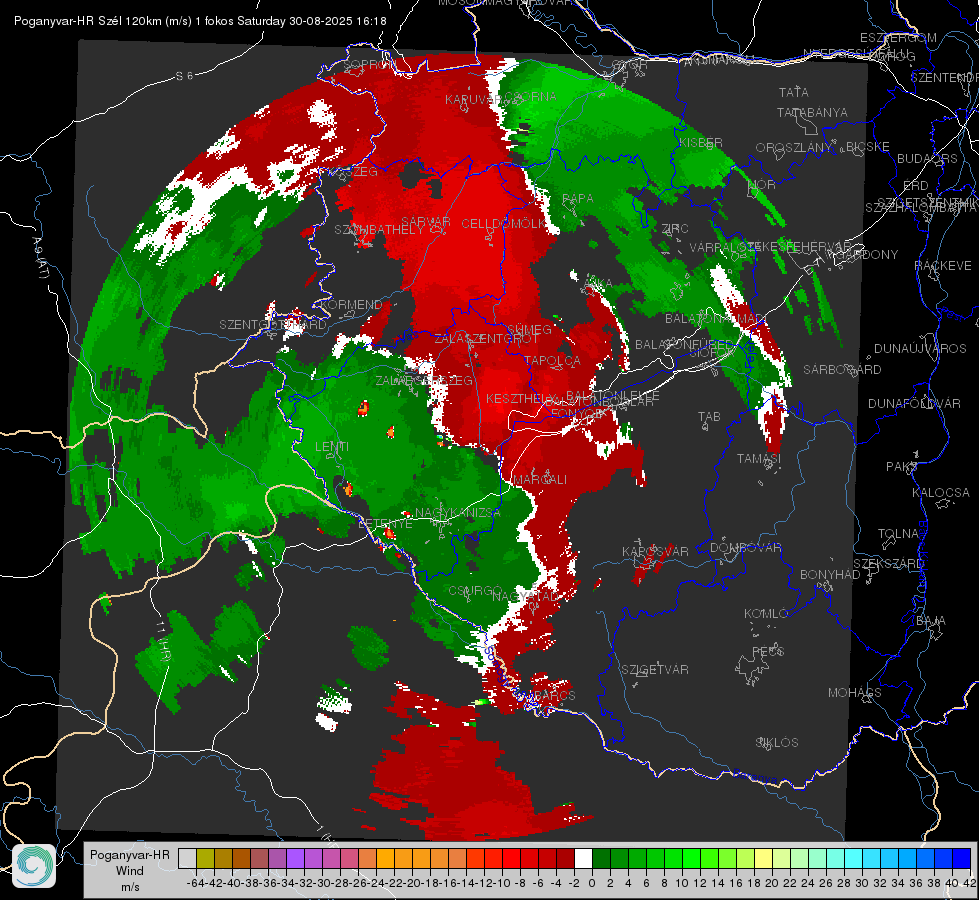Click the 'Wind' legend label
The width and height of the screenshot is (979, 900).
(130, 871)
